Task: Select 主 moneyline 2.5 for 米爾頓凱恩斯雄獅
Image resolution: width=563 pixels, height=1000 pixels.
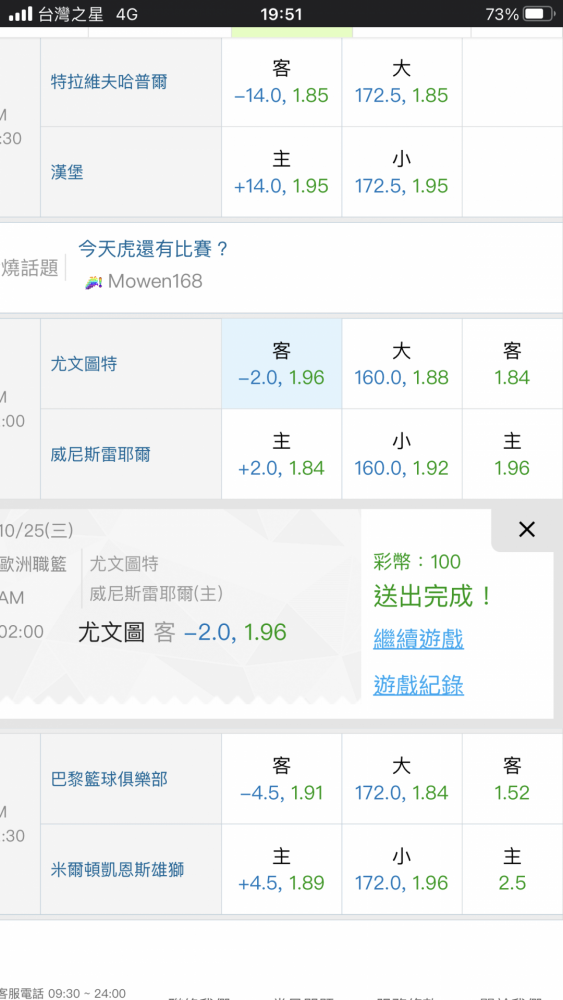Action: 512,869
